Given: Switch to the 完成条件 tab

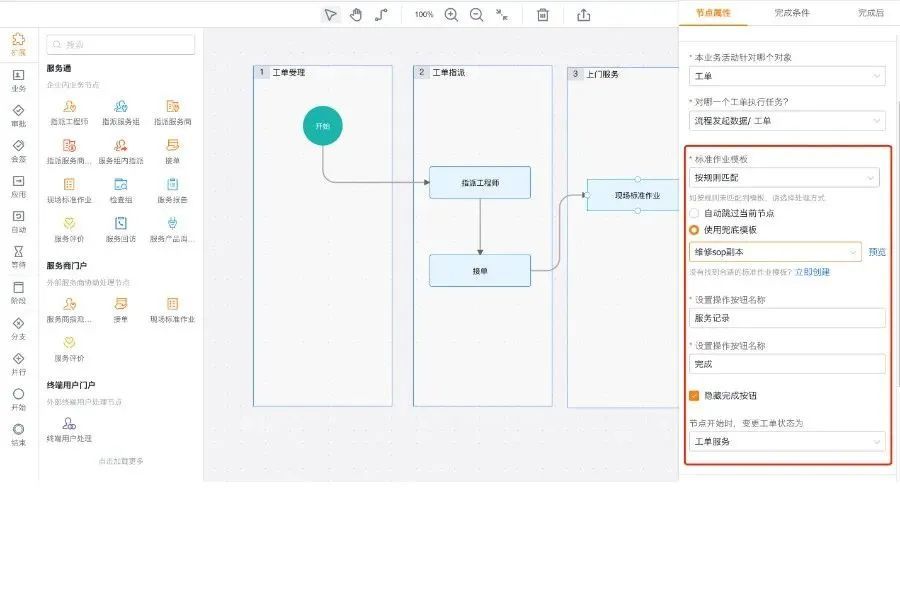Looking at the screenshot, I should click(x=792, y=13).
